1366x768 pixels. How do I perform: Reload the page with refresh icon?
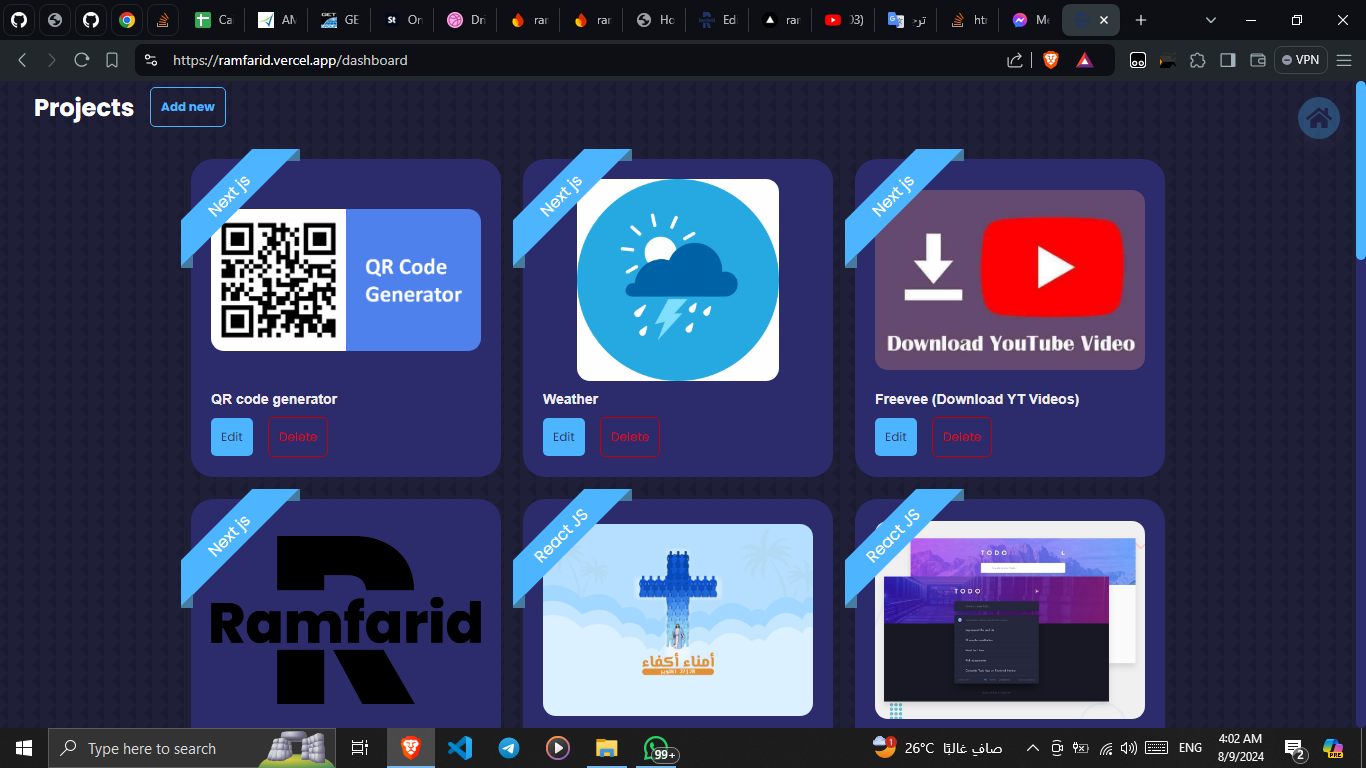coord(82,60)
